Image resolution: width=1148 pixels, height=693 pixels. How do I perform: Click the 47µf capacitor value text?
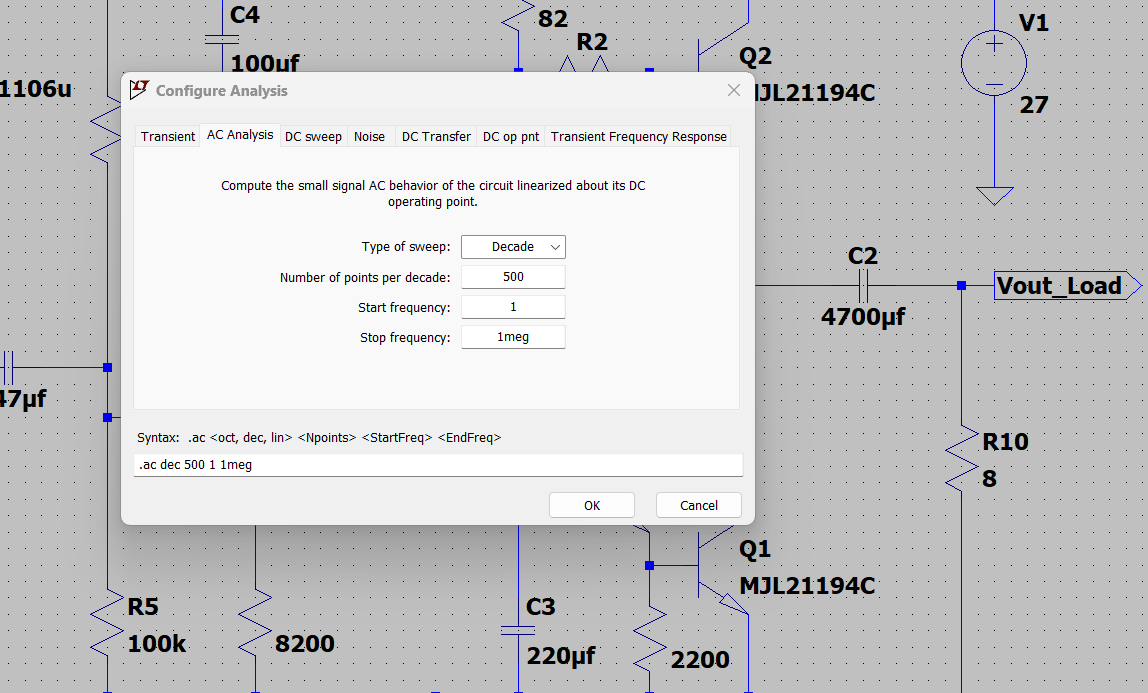23,399
